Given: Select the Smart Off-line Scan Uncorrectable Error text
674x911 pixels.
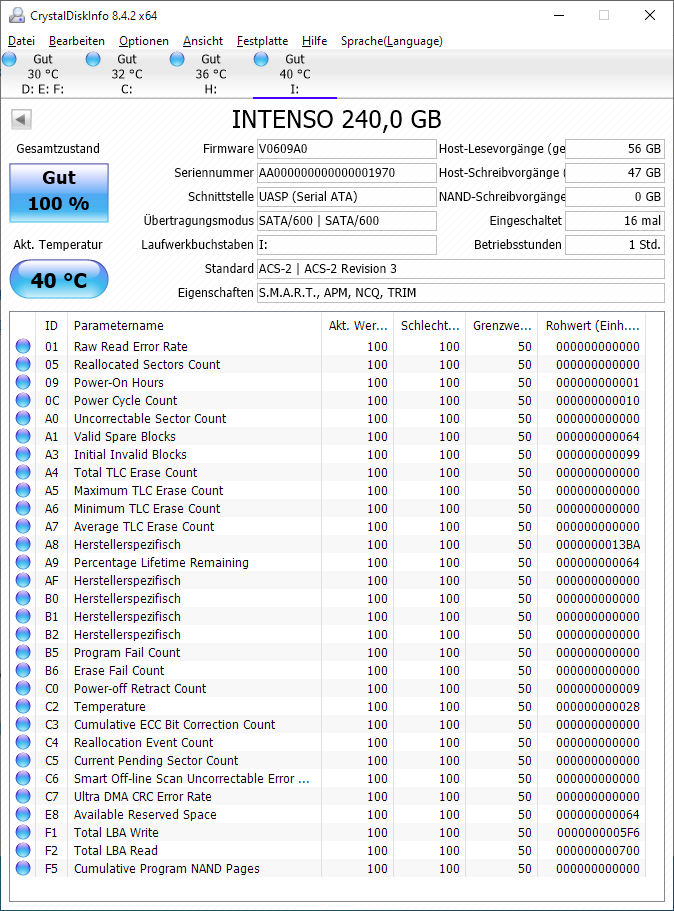Looking at the screenshot, I should pos(191,779).
